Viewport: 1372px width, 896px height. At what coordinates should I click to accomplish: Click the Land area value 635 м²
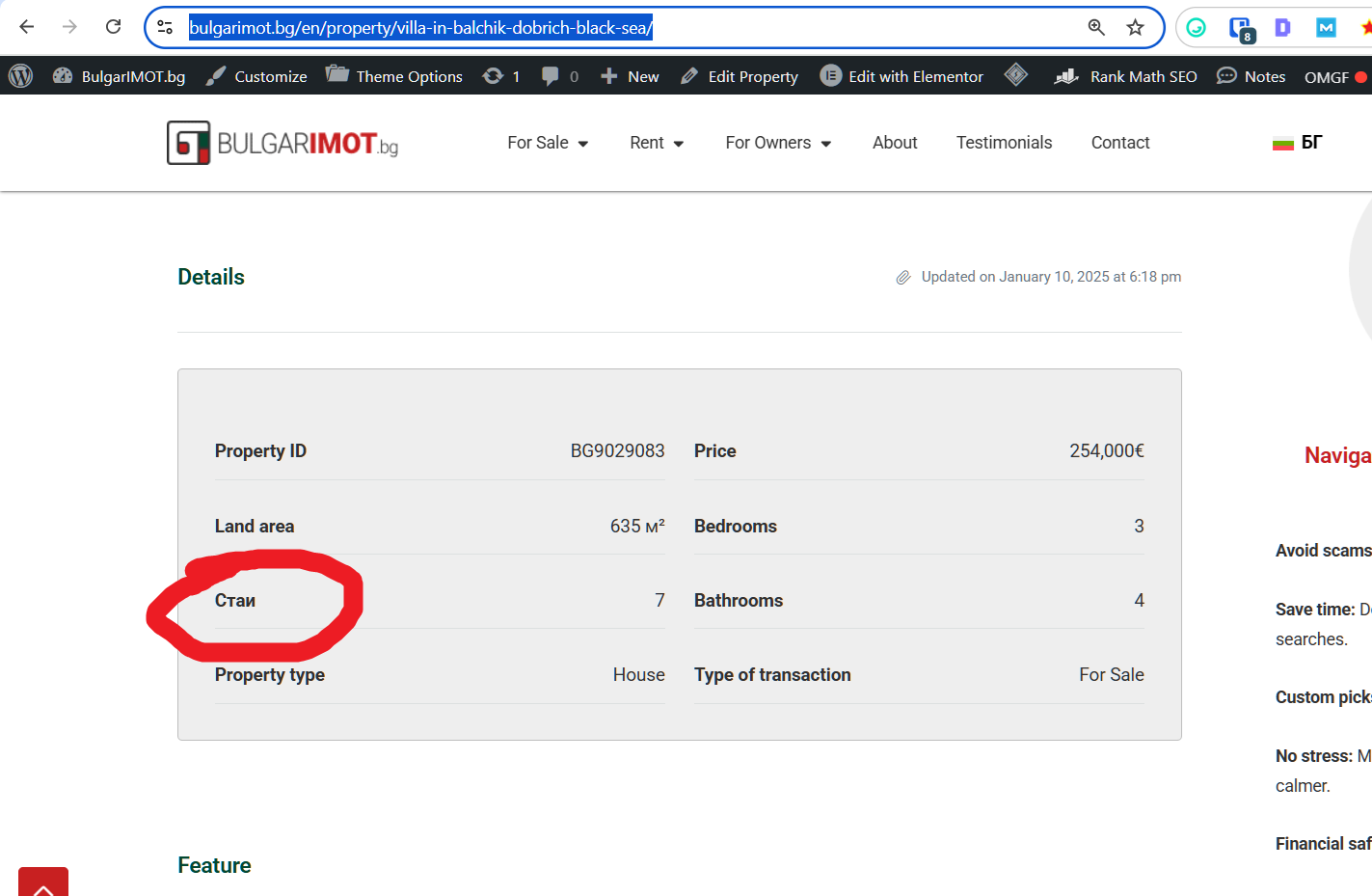pyautogui.click(x=637, y=526)
